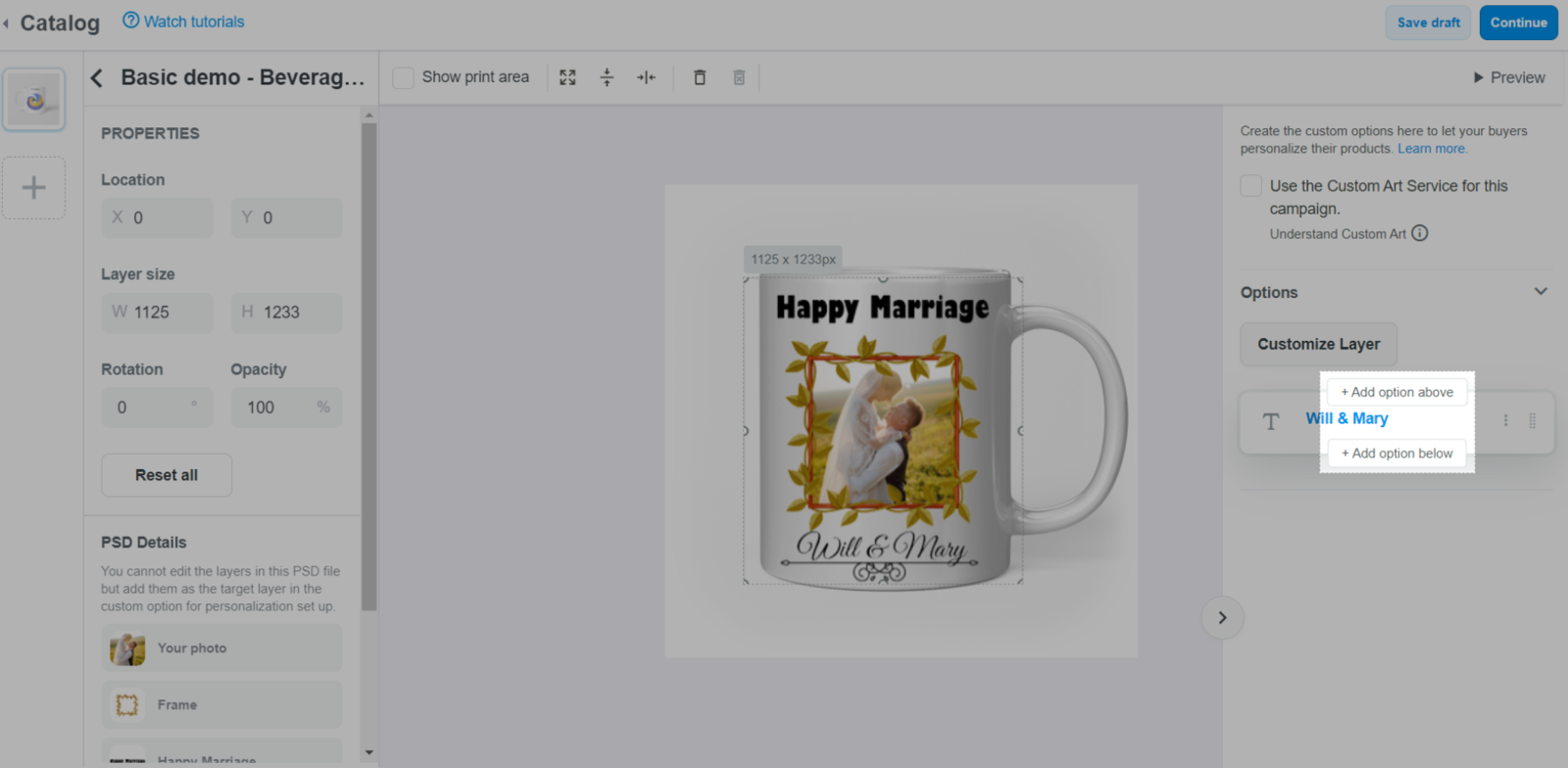
Task: Click the Understand Custom Art text
Action: (x=1338, y=234)
